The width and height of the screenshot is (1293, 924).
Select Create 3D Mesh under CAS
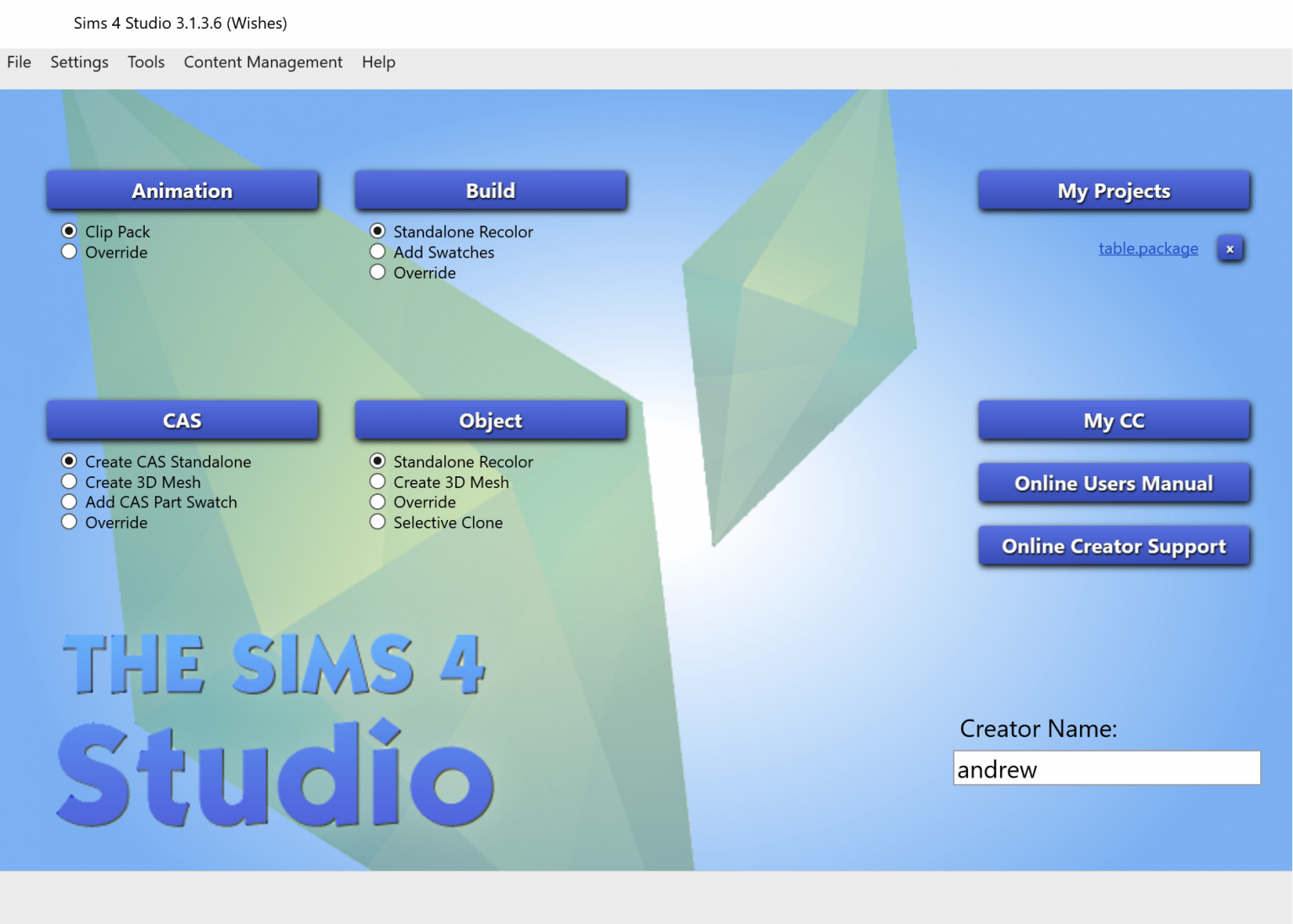pos(68,481)
